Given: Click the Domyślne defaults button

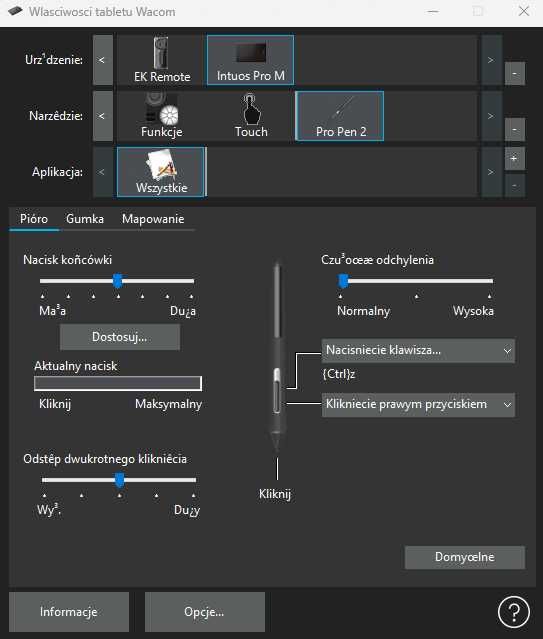Looking at the screenshot, I should tap(465, 557).
